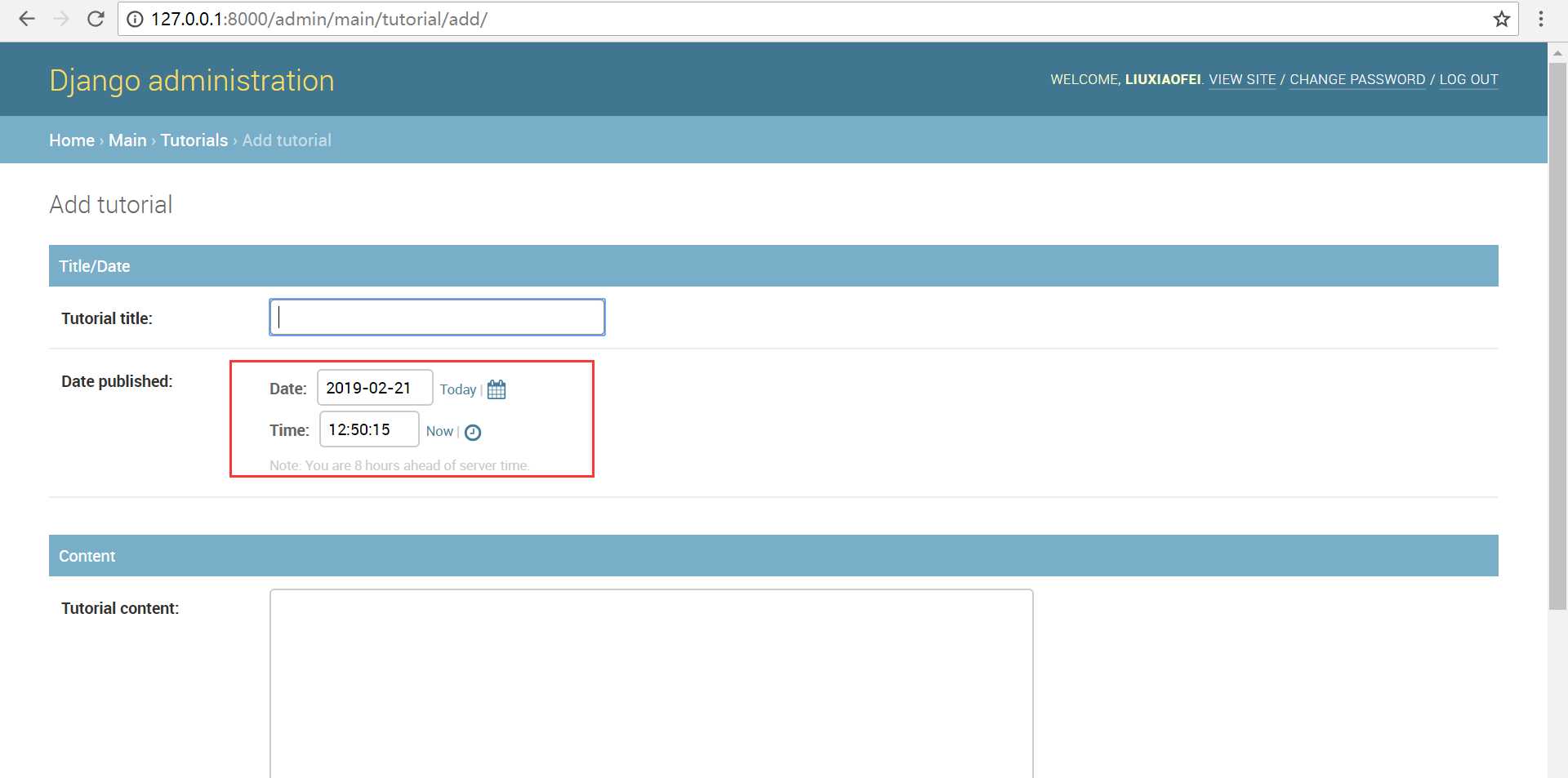This screenshot has width=1568, height=778.
Task: Click inside the Tutorial content textarea
Action: [x=651, y=683]
